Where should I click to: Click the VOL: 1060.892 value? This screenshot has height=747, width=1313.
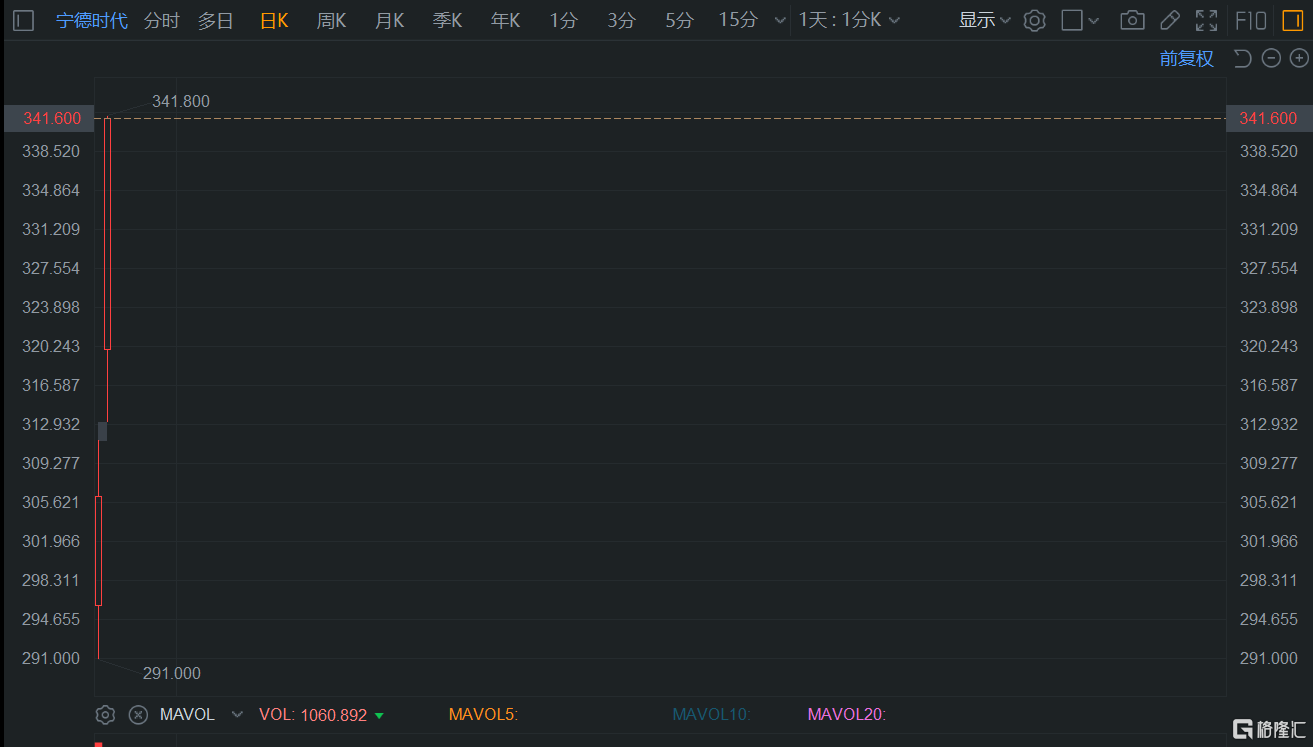[x=321, y=715]
